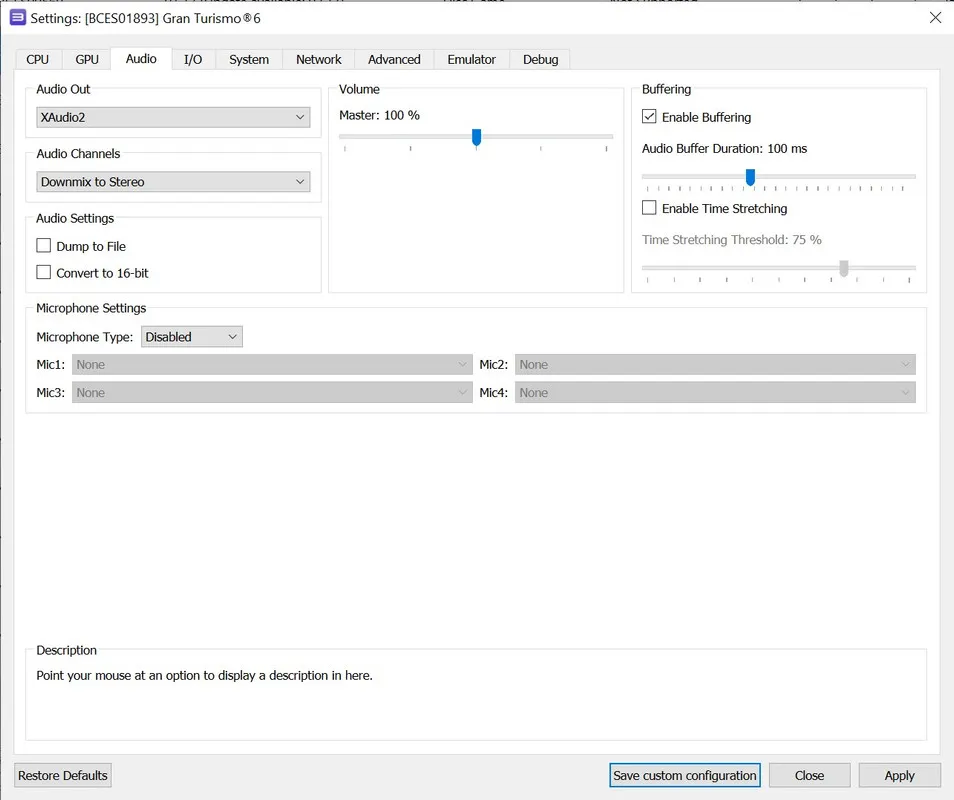
Task: Open the System tab
Action: [249, 60]
